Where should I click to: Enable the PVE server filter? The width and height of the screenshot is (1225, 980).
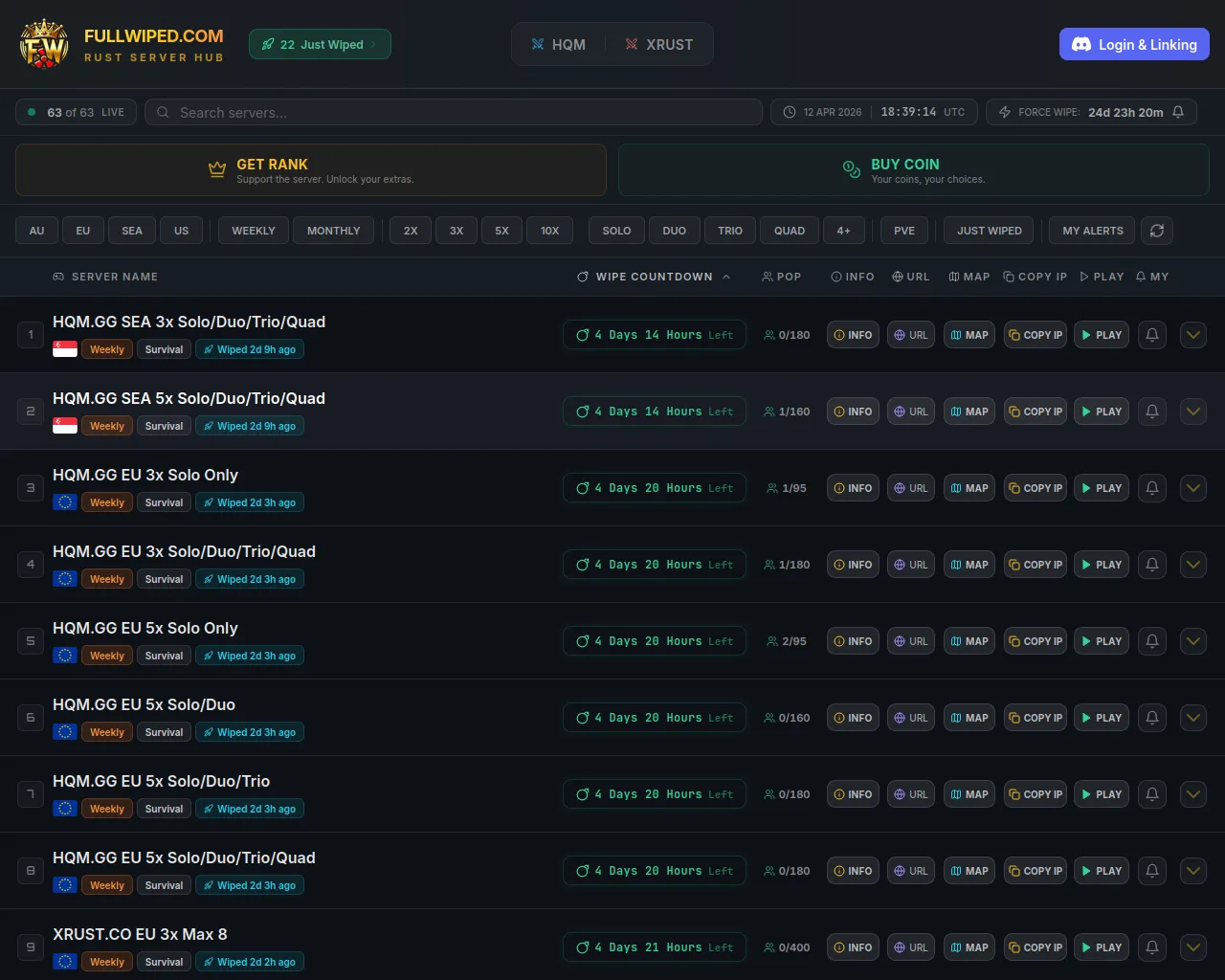903,231
